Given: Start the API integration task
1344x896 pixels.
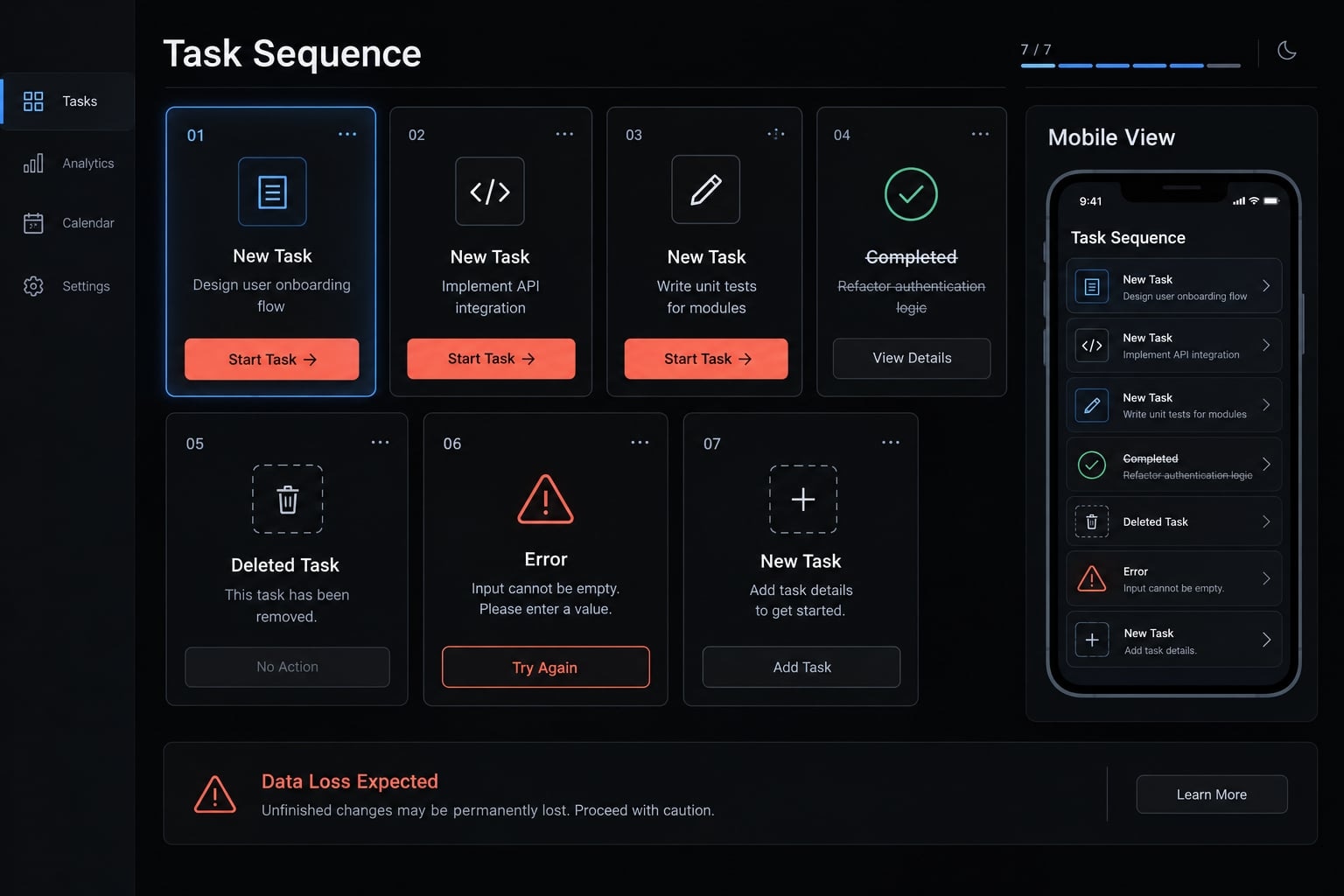Looking at the screenshot, I should tap(491, 359).
